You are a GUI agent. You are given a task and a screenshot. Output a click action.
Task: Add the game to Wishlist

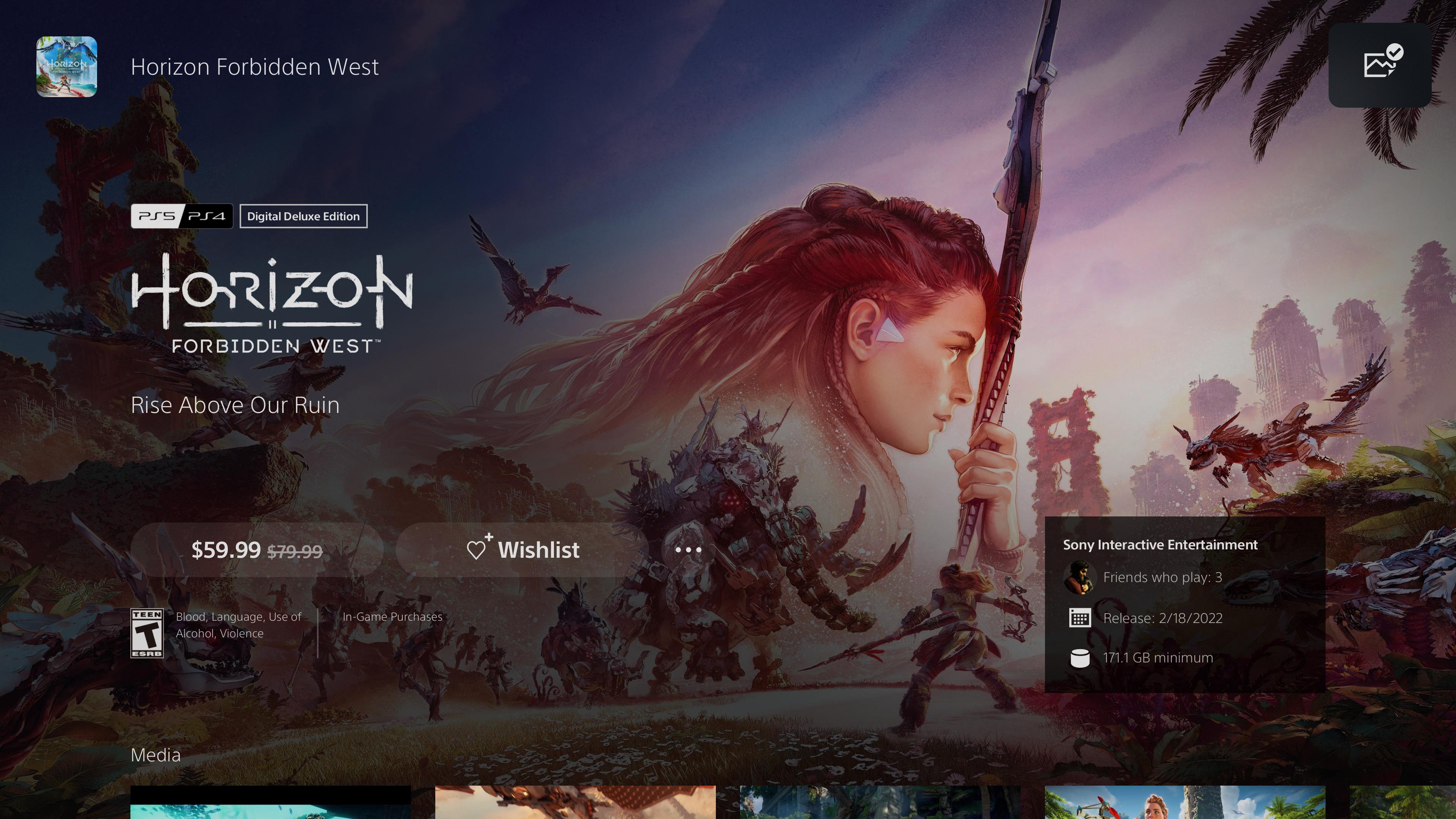click(522, 549)
